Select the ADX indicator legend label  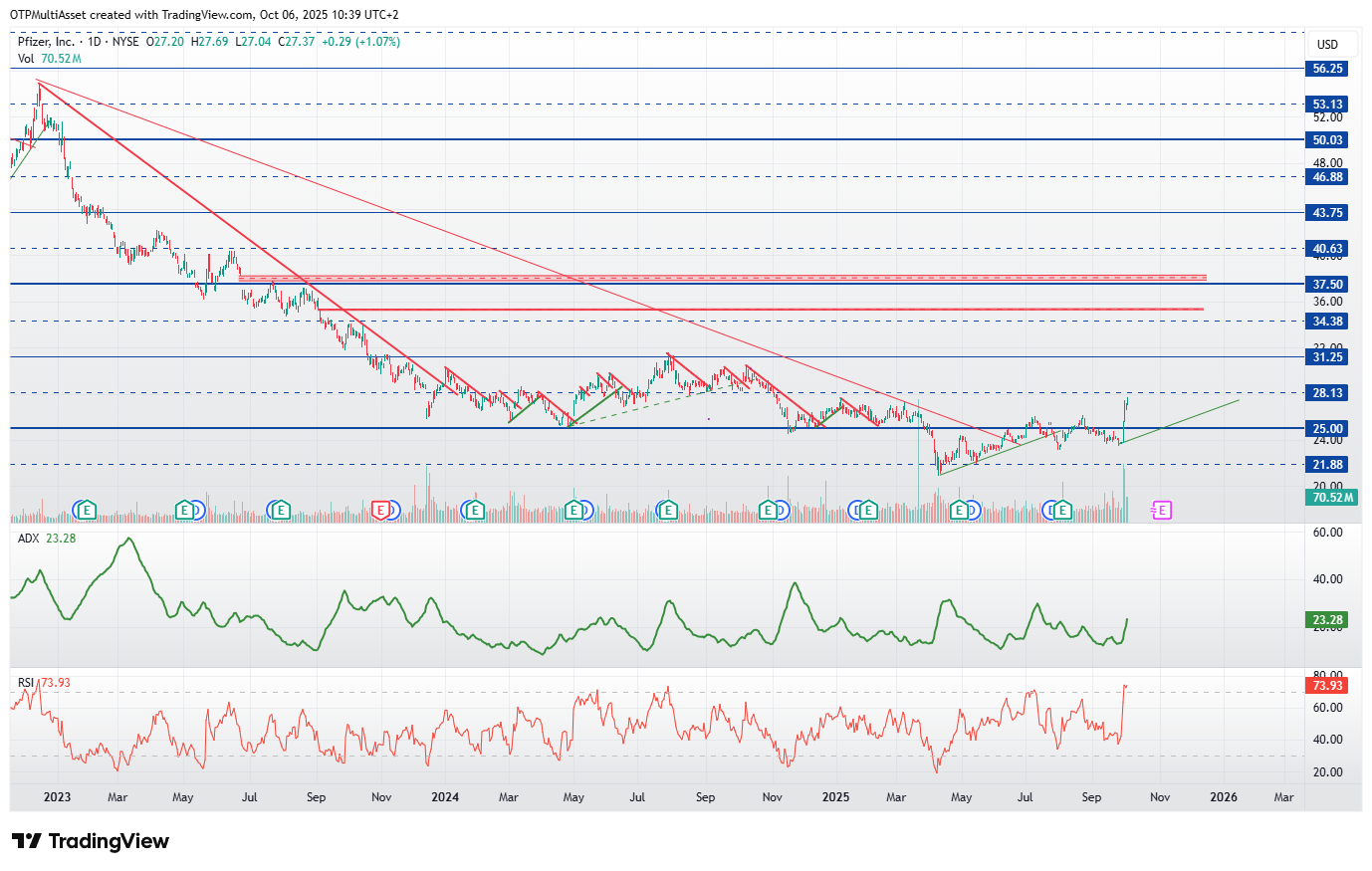[x=29, y=539]
